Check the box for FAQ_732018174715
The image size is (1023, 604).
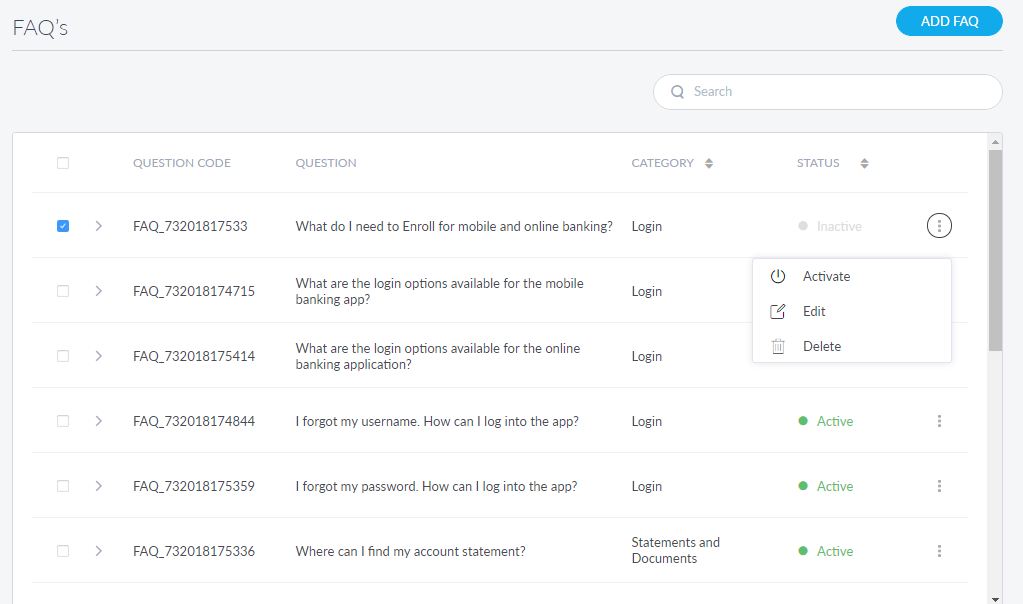[63, 291]
